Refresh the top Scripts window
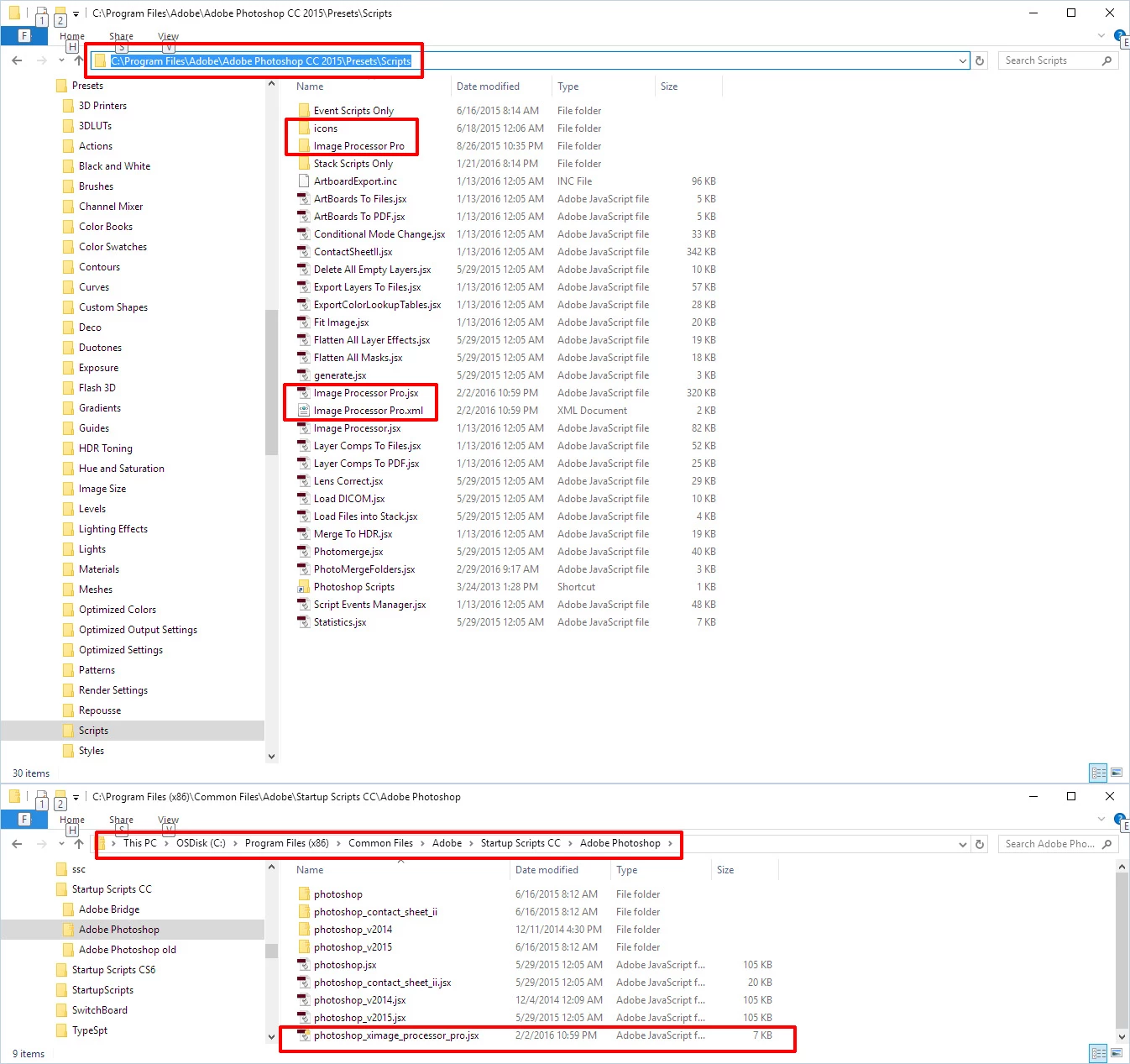Image resolution: width=1130 pixels, height=1064 pixels. click(980, 60)
